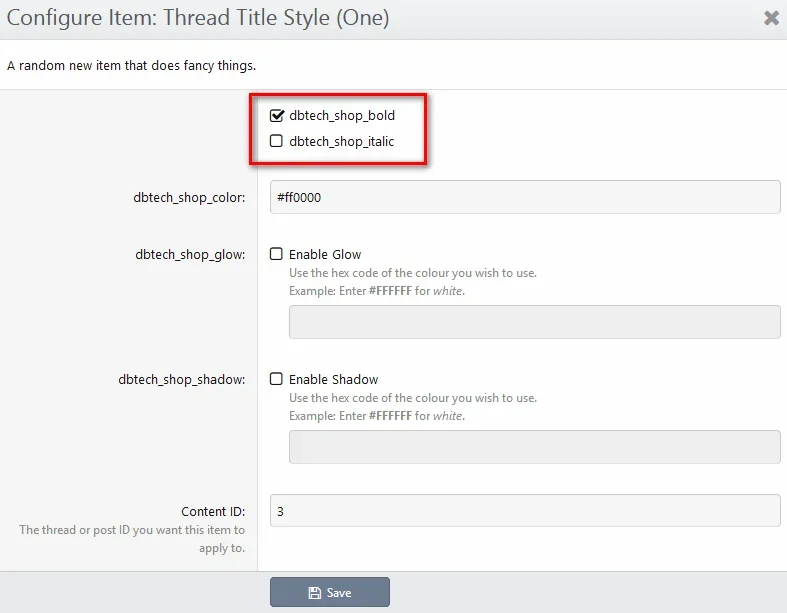Click the Content ID label
The image size is (787, 613).
click(213, 512)
